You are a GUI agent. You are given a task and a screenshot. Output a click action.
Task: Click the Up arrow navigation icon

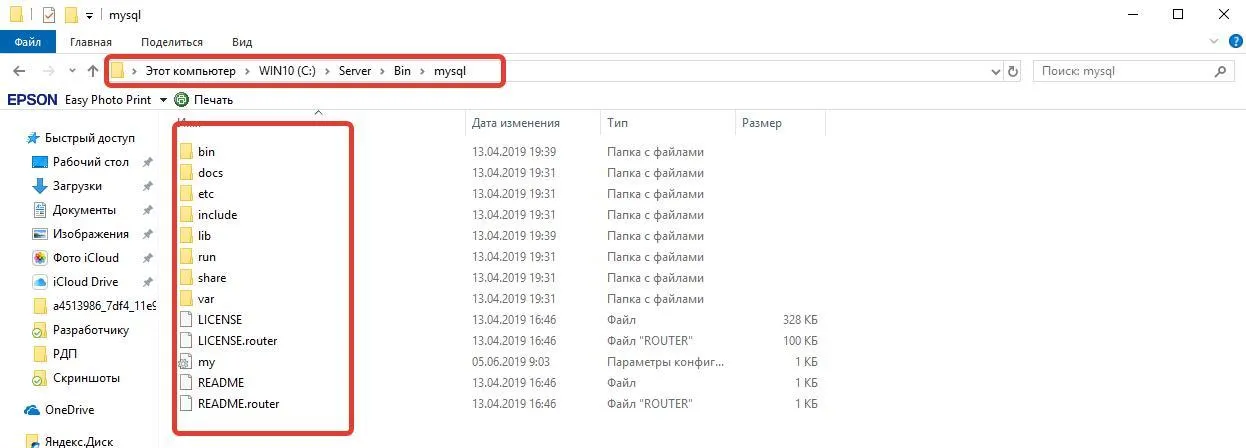point(93,72)
